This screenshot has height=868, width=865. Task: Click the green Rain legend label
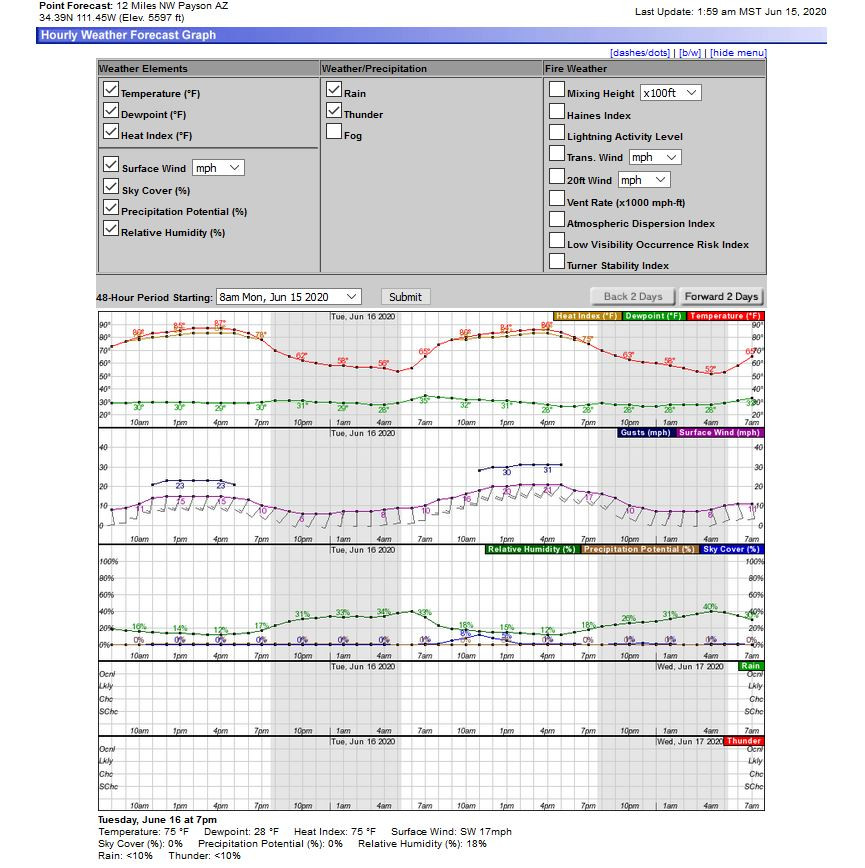(x=750, y=666)
